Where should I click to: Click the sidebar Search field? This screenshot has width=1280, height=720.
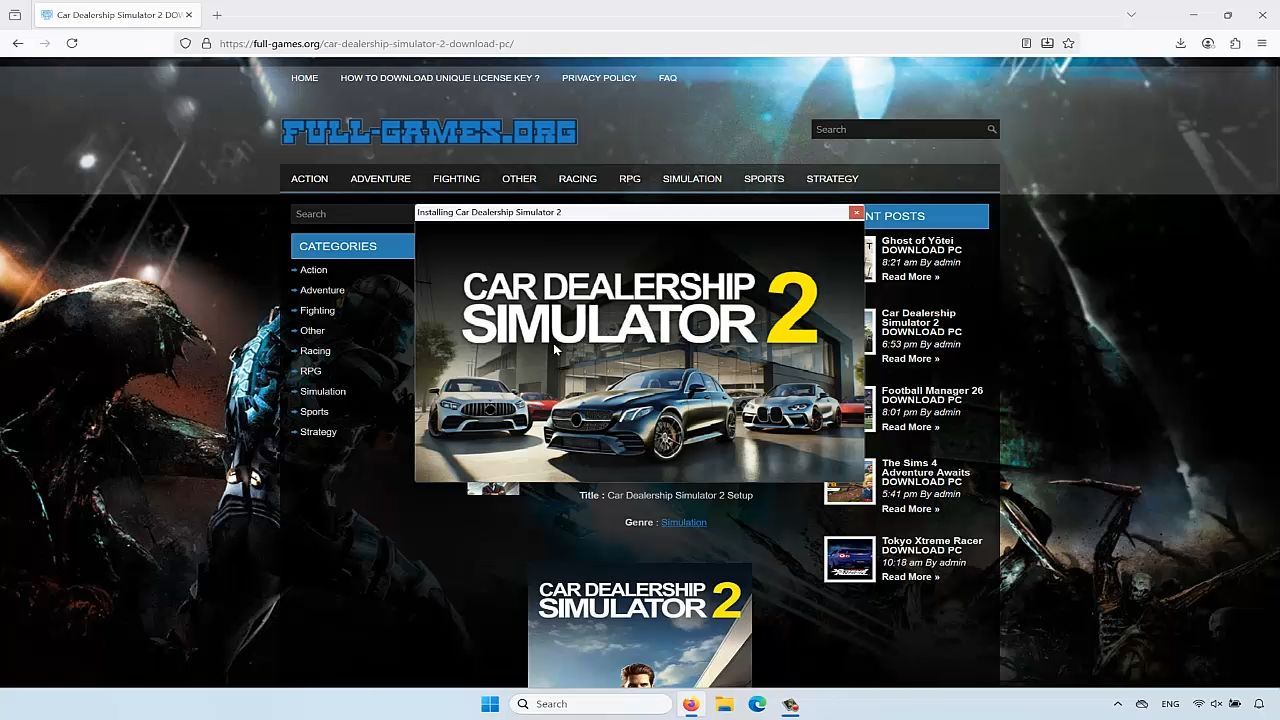click(x=353, y=214)
